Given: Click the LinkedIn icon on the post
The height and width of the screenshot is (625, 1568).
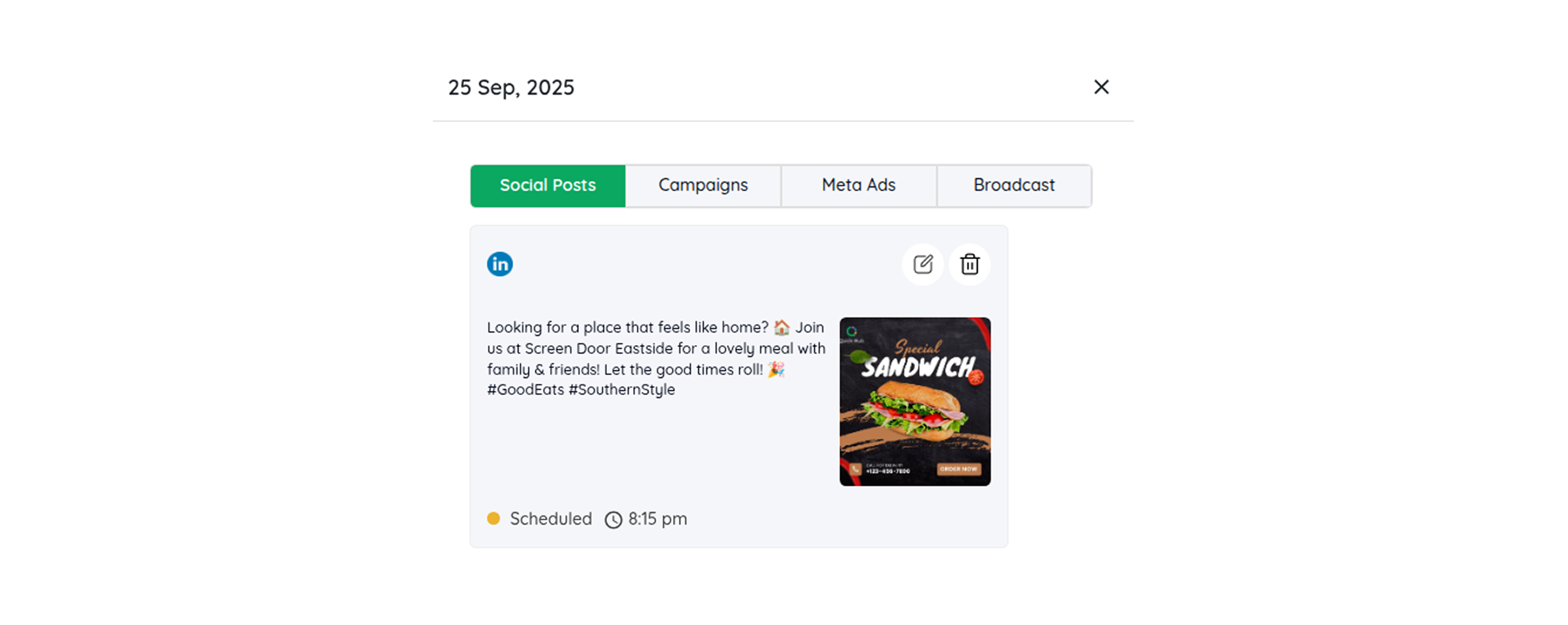Looking at the screenshot, I should (500, 264).
